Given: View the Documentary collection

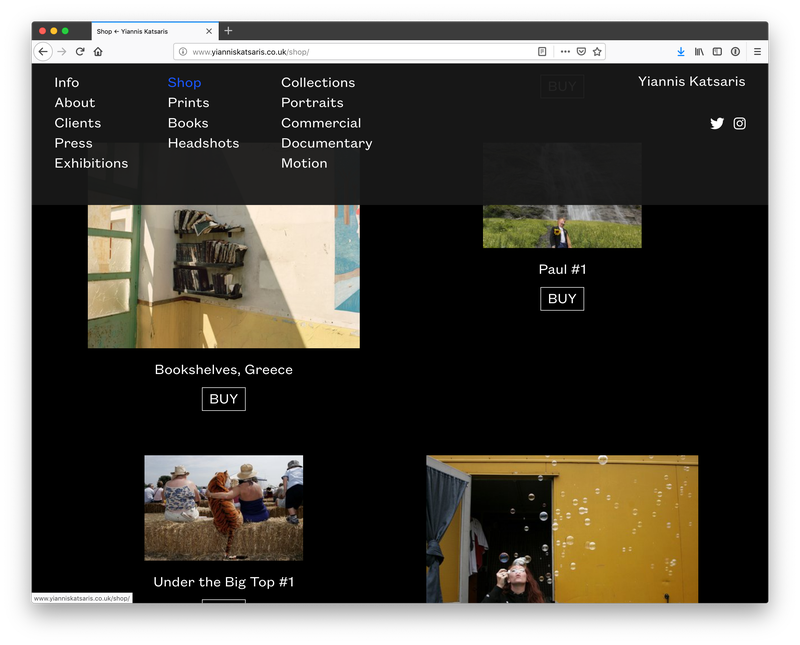Looking at the screenshot, I should [327, 143].
